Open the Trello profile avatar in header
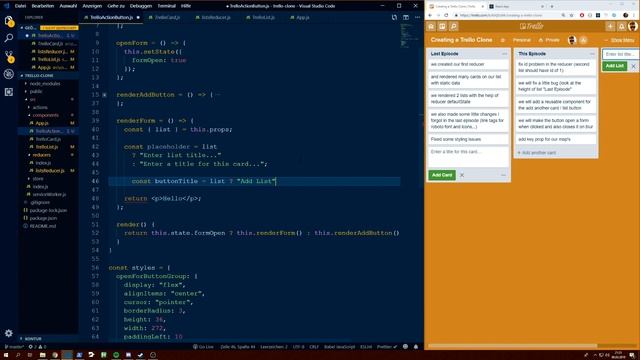The image size is (640, 360). click(633, 27)
